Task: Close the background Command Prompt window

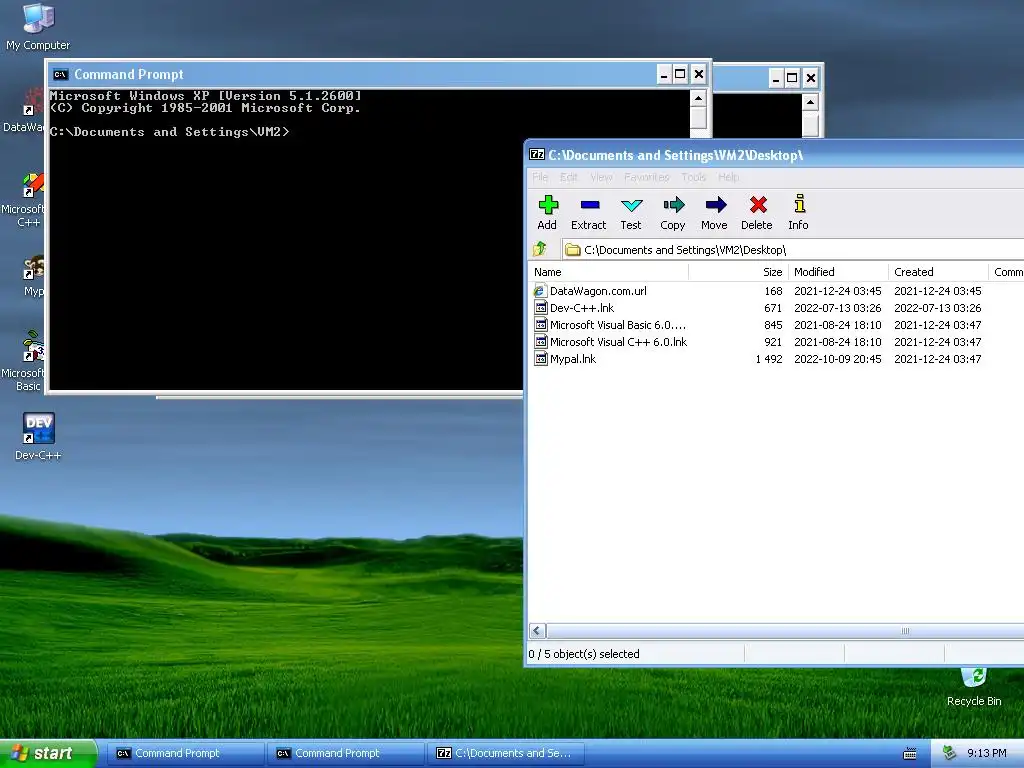Action: (x=810, y=78)
